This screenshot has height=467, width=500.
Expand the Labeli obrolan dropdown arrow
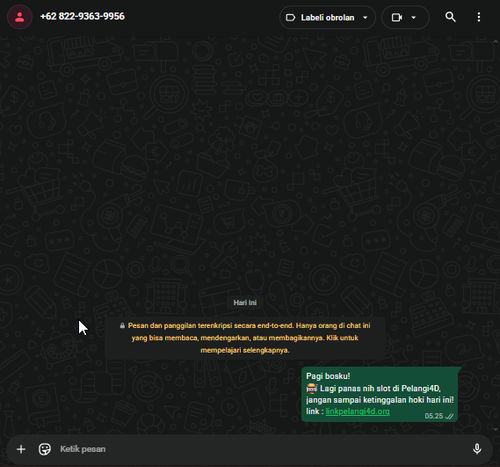(365, 18)
